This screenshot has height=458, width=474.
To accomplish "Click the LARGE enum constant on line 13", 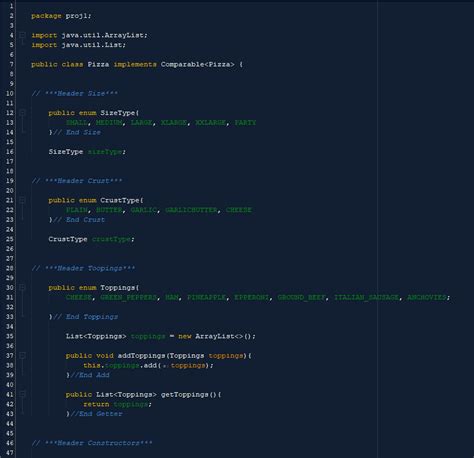I will tap(141, 122).
